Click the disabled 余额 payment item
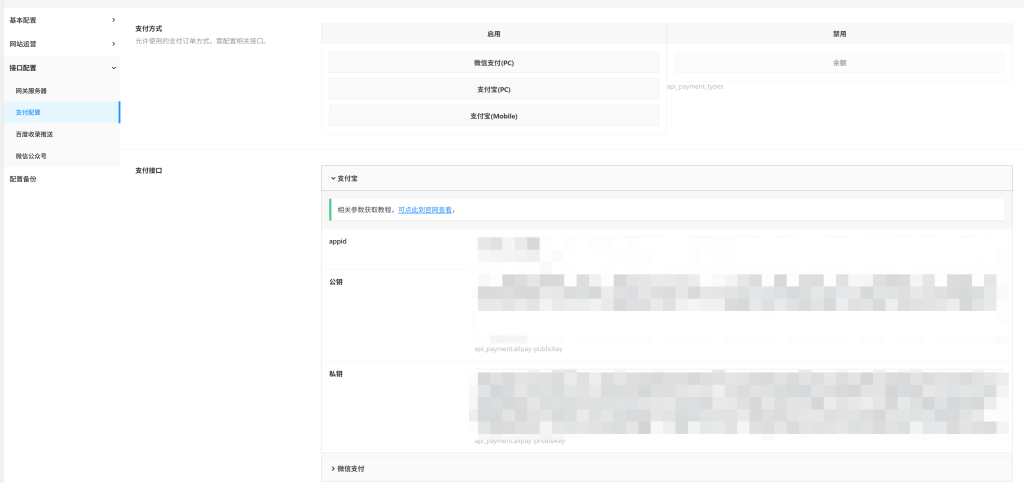The image size is (1024, 483). (x=839, y=63)
